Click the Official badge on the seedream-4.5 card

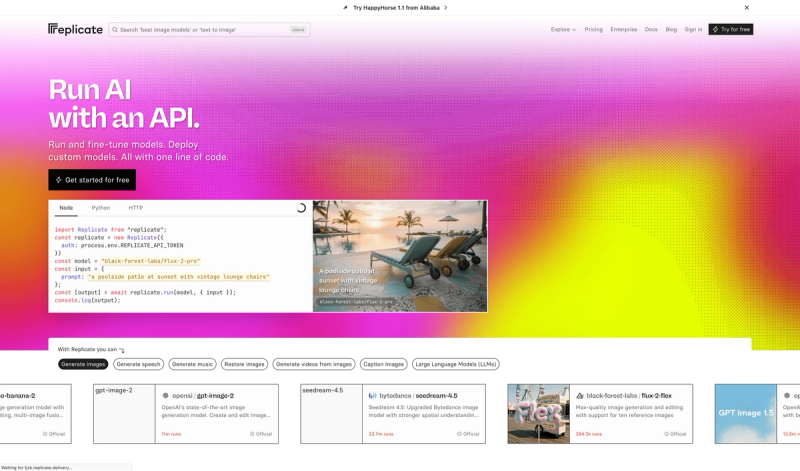pyautogui.click(x=468, y=434)
